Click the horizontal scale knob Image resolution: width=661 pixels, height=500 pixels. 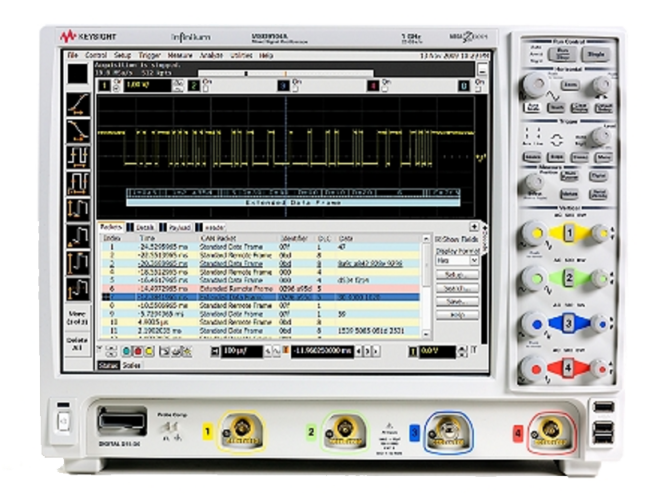pyautogui.click(x=534, y=84)
